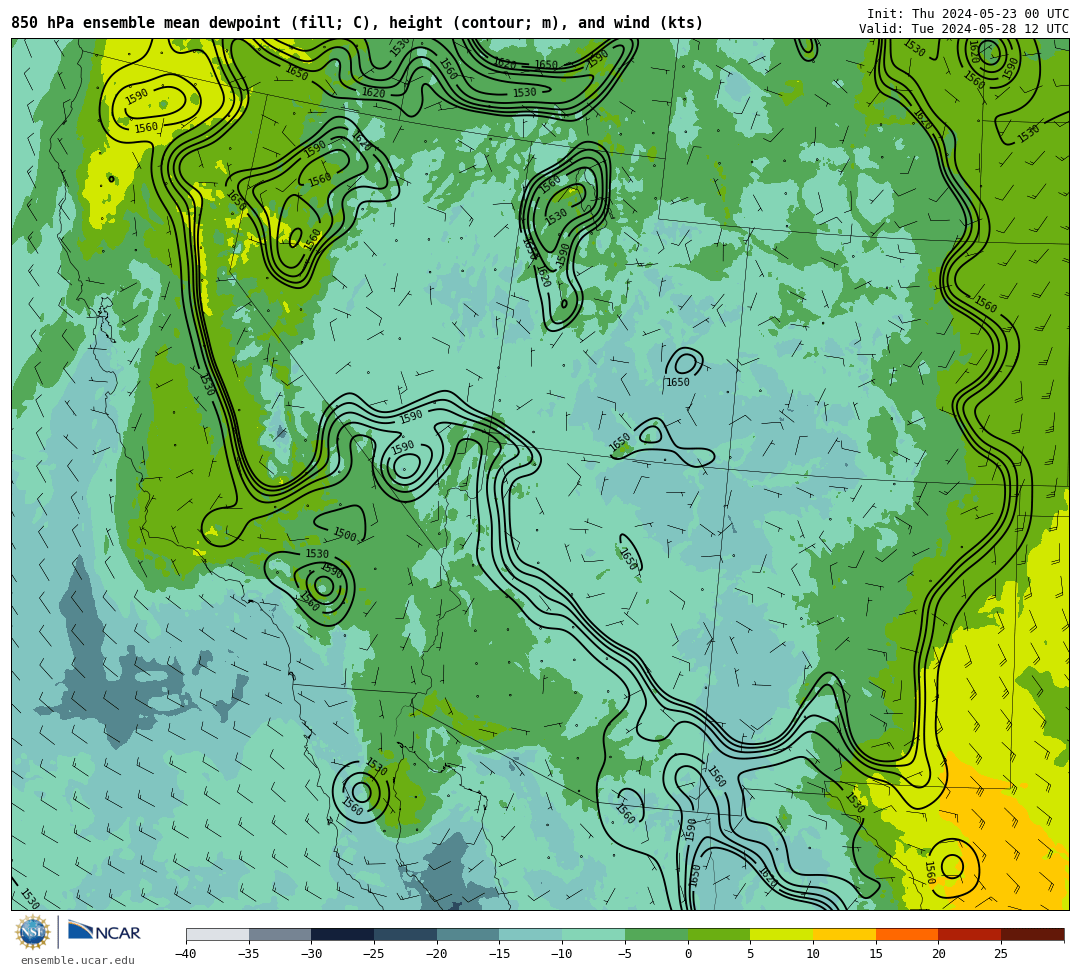Click the -5 colorbar tick label
1080x973 pixels.
[x=625, y=954]
